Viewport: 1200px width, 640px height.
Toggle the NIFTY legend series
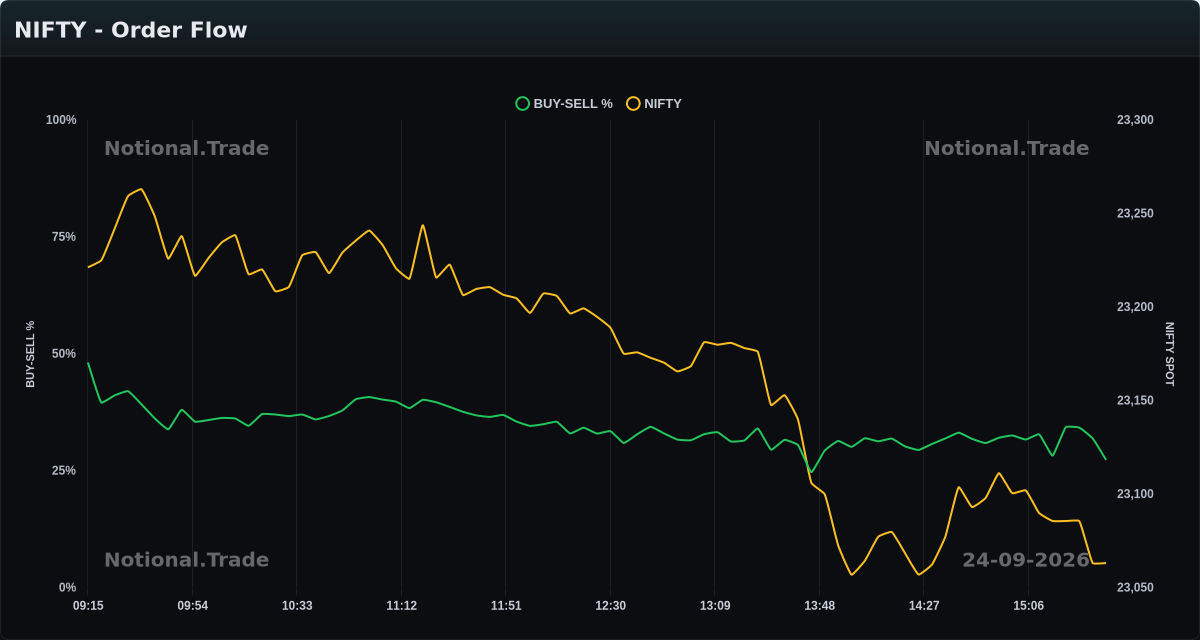[x=654, y=103]
